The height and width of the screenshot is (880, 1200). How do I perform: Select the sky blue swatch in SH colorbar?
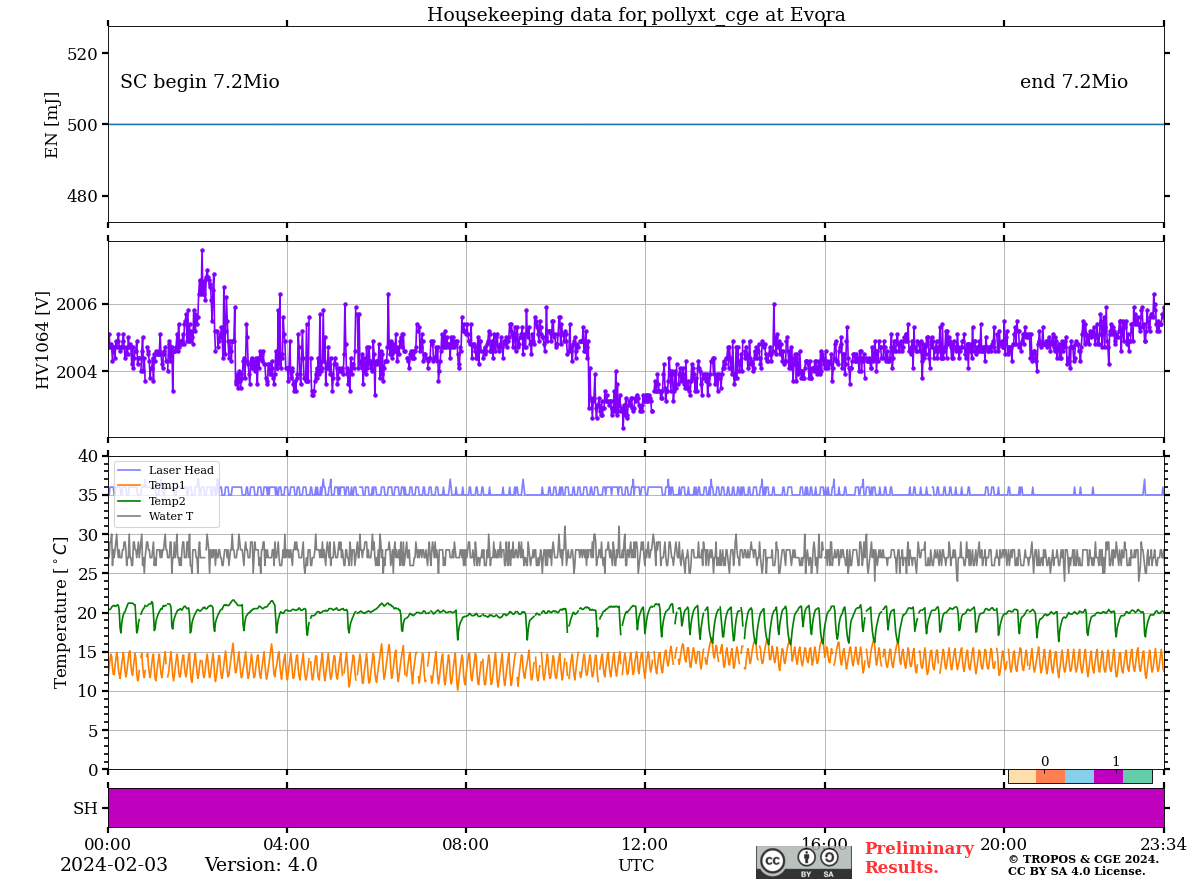(x=1080, y=776)
